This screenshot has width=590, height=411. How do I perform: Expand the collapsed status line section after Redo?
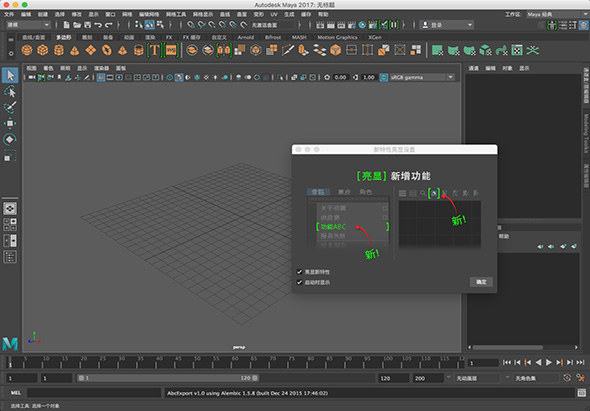tap(118, 25)
